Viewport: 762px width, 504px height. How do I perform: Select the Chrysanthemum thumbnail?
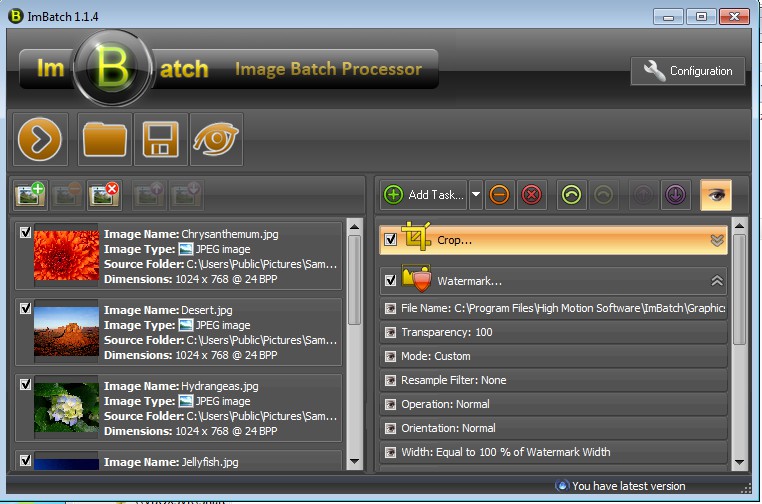point(67,255)
